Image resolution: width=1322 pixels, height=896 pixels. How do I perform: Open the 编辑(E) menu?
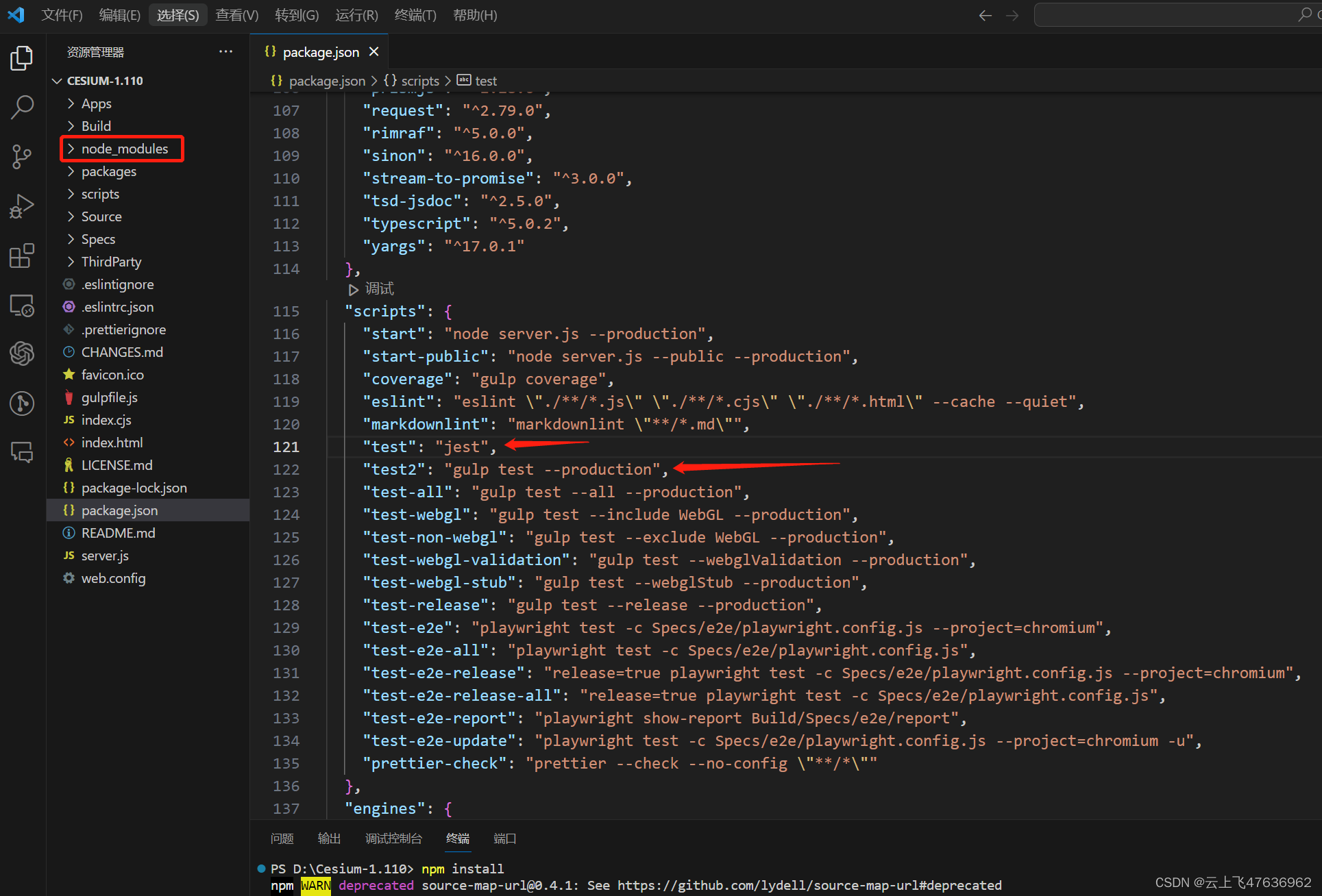pos(119,15)
